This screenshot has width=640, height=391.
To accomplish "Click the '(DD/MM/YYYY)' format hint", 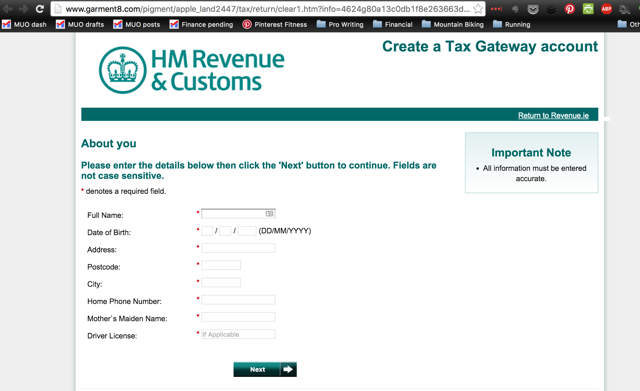I will coord(285,231).
